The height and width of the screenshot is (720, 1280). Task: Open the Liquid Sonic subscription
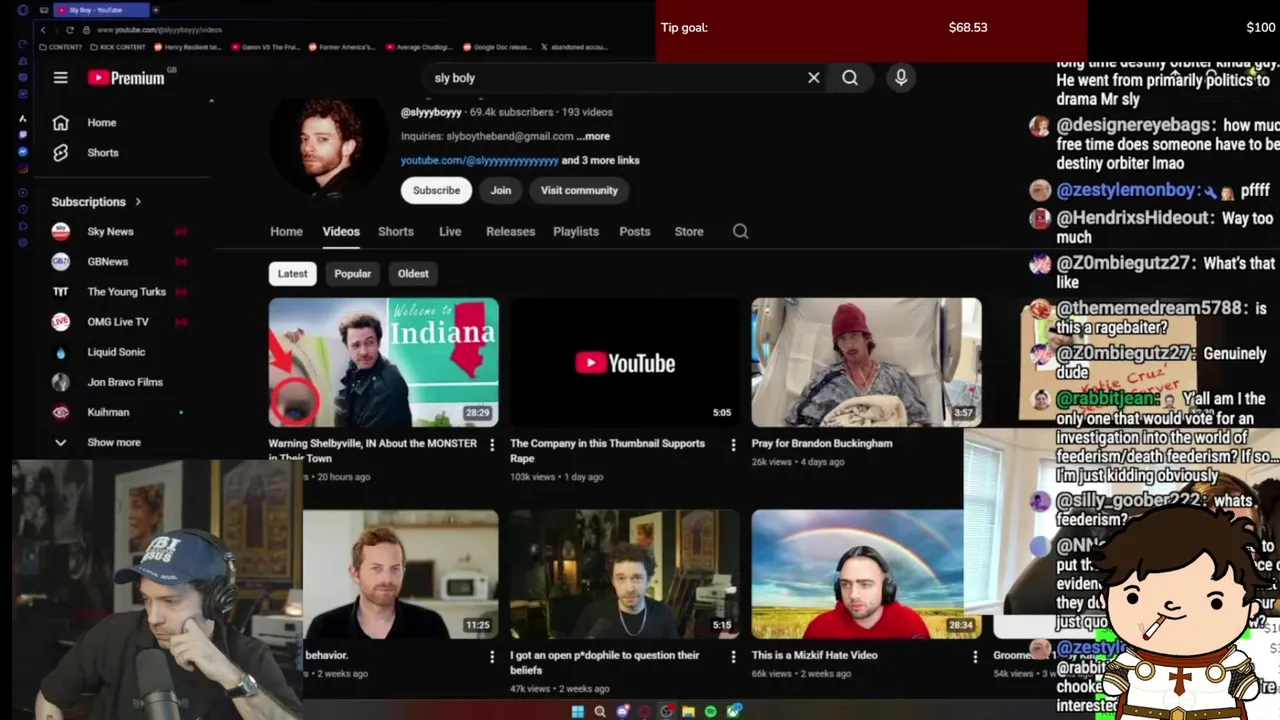(x=116, y=352)
